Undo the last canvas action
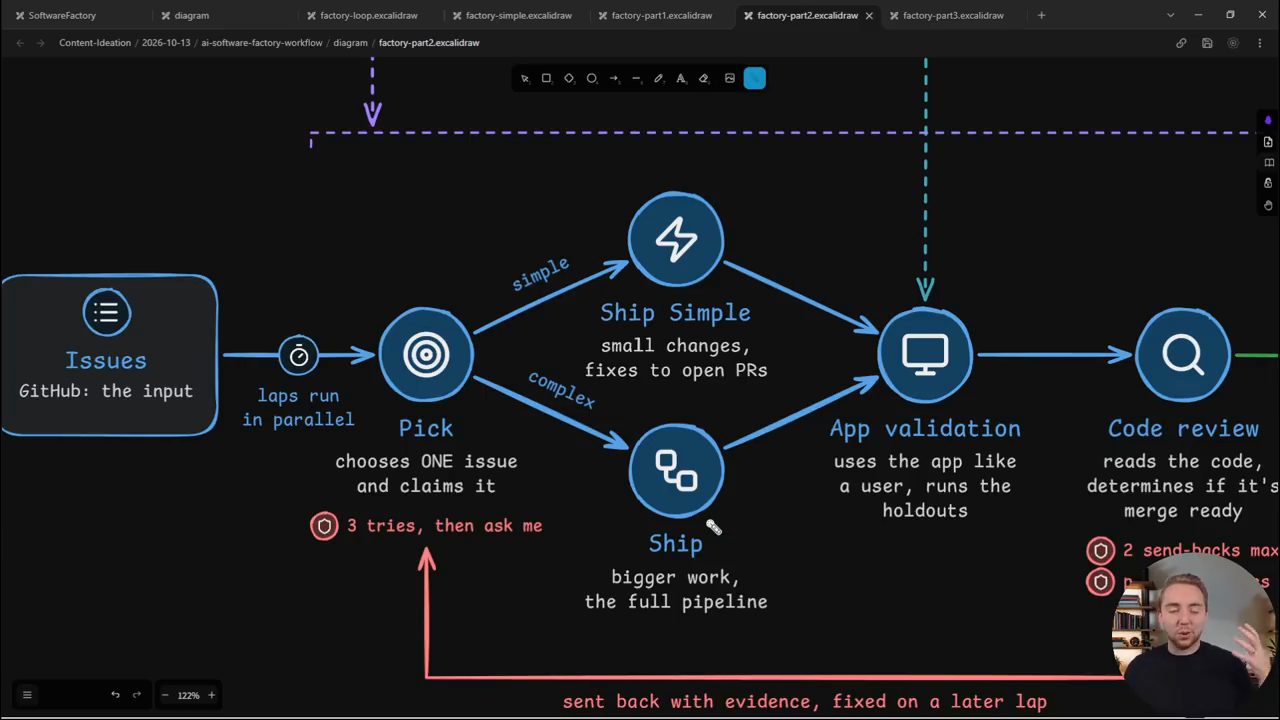 coord(115,695)
